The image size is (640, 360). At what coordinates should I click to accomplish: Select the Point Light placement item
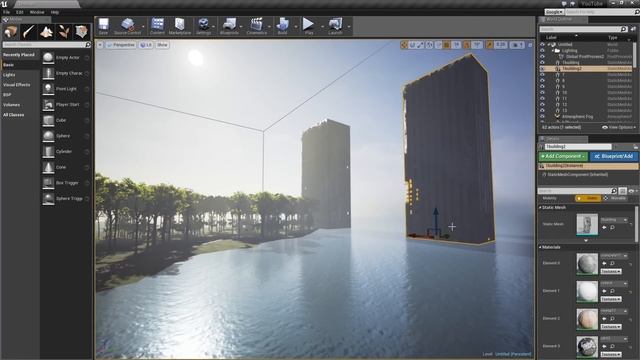pyautogui.click(x=66, y=89)
